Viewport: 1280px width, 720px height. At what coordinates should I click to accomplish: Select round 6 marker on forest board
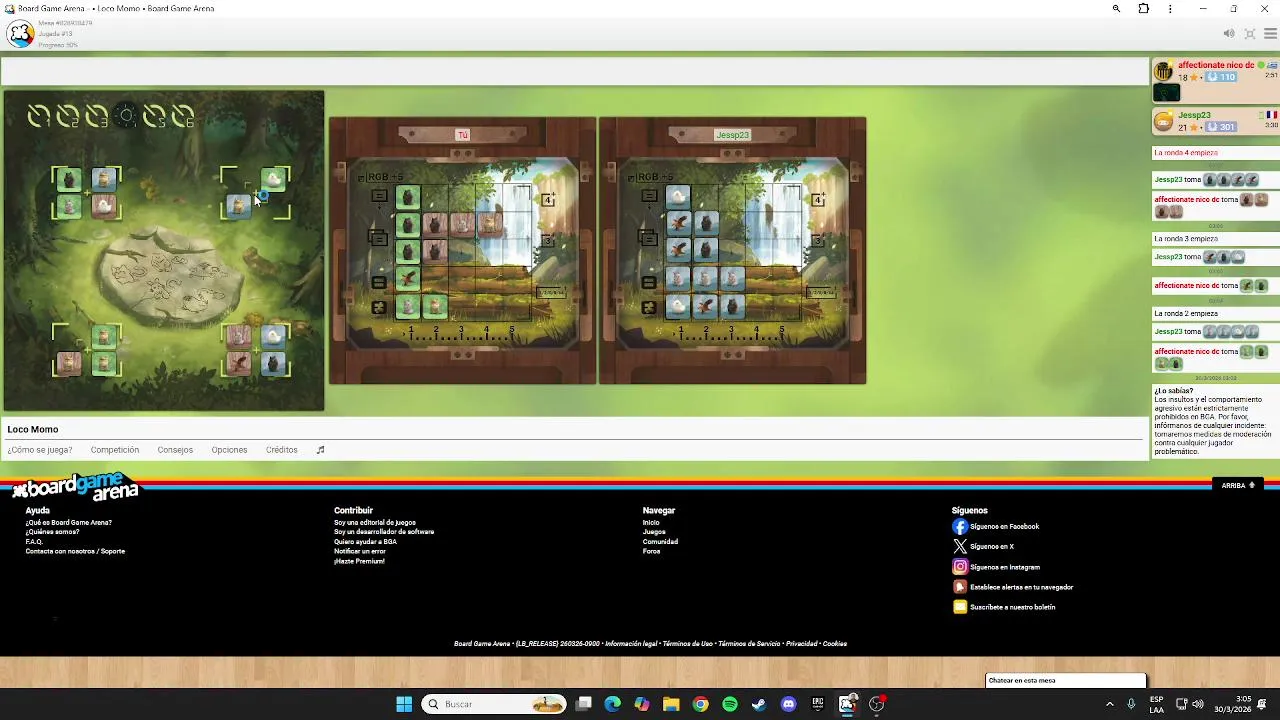coord(183,117)
